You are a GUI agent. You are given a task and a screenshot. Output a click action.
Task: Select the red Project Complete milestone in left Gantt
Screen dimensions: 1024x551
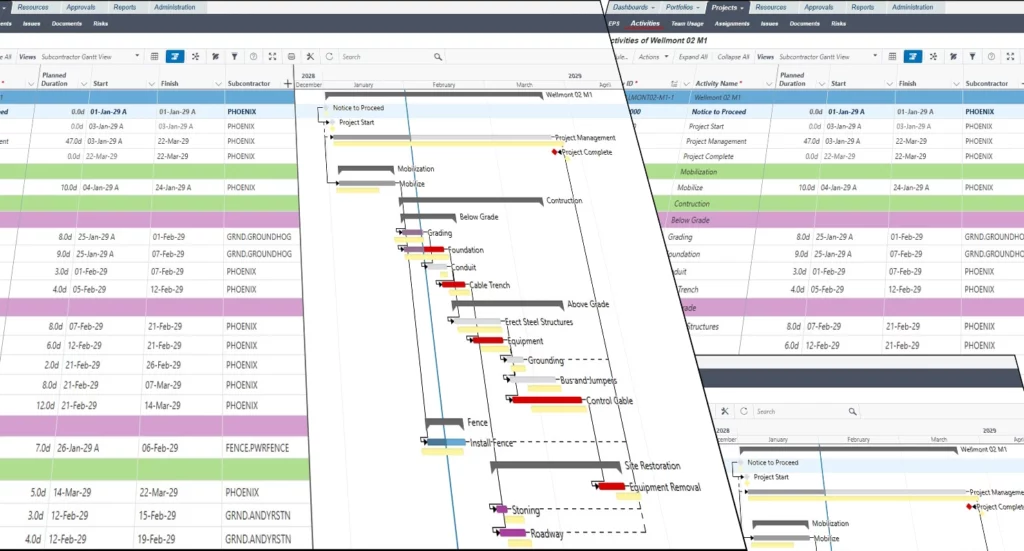[555, 152]
